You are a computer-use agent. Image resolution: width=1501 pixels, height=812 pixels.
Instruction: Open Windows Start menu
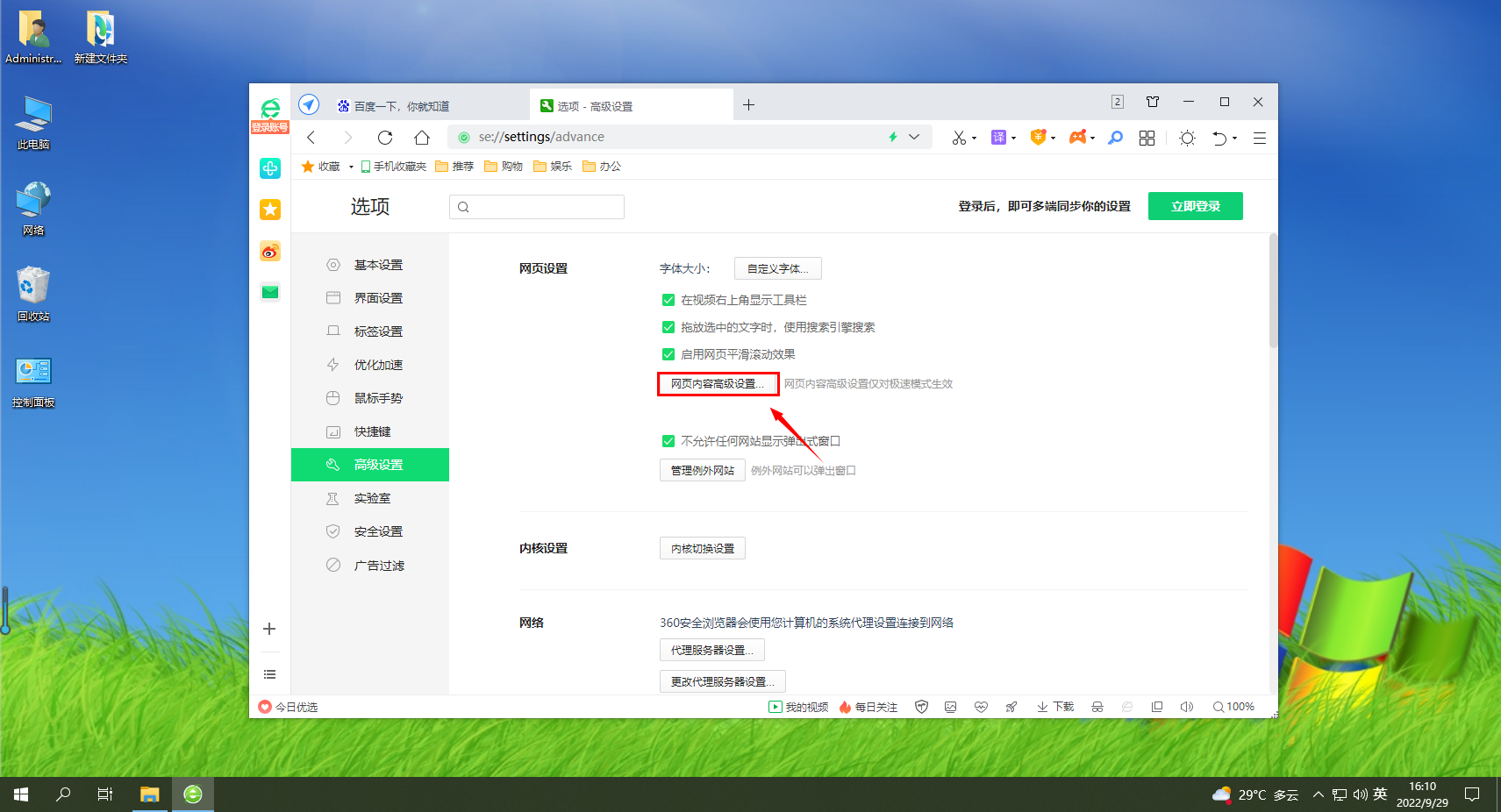(x=21, y=794)
